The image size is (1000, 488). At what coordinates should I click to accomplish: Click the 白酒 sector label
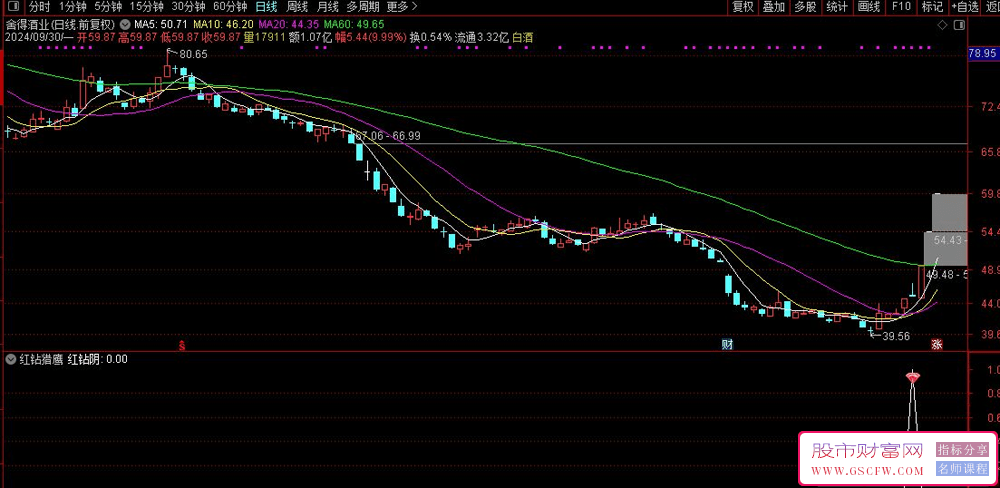523,37
